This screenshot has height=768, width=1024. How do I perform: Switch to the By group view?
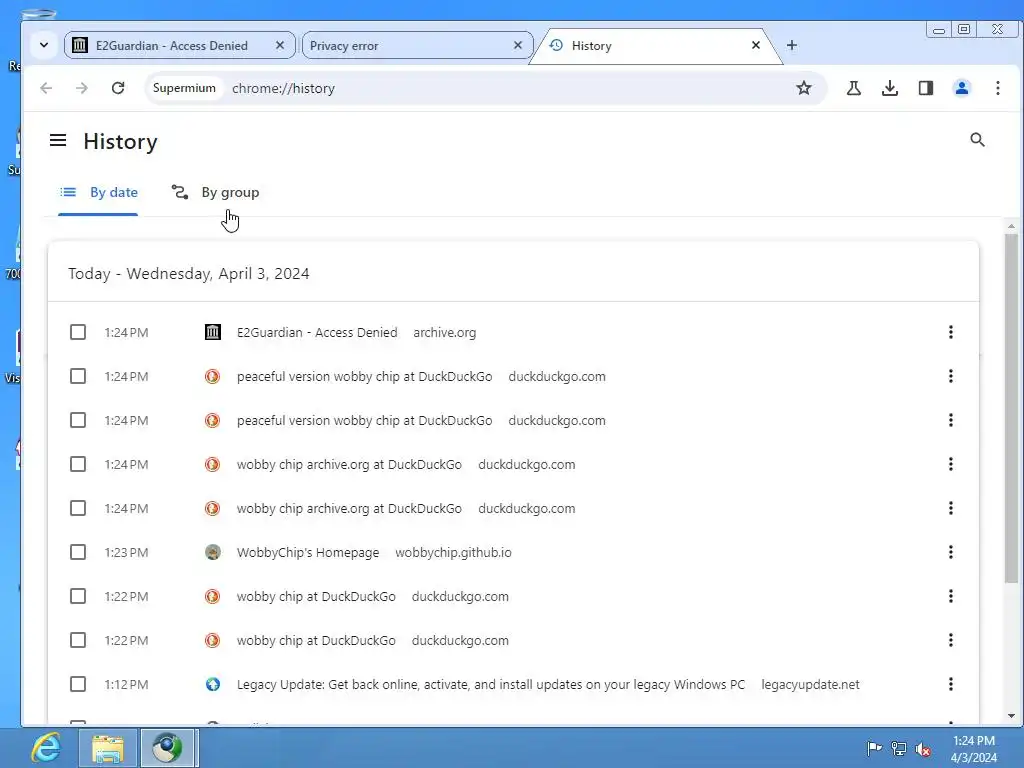point(216,192)
